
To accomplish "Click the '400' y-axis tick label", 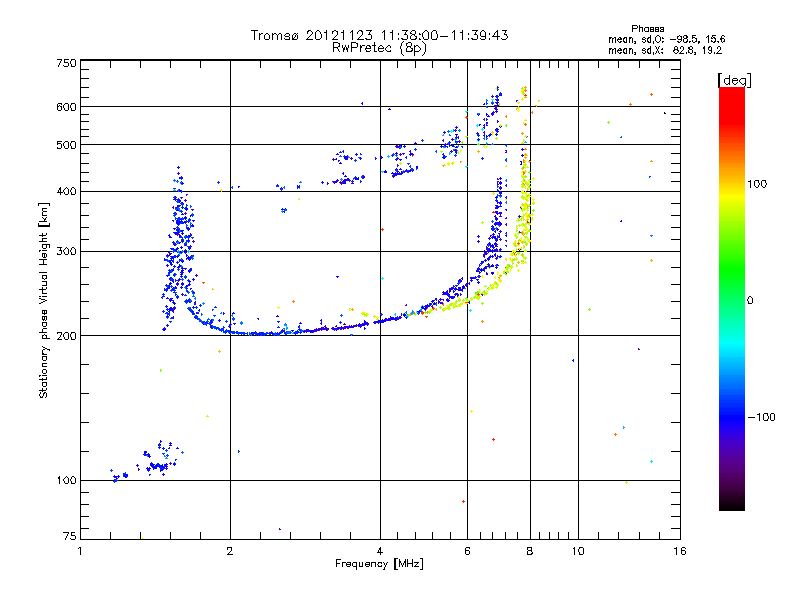I will pos(66,191).
